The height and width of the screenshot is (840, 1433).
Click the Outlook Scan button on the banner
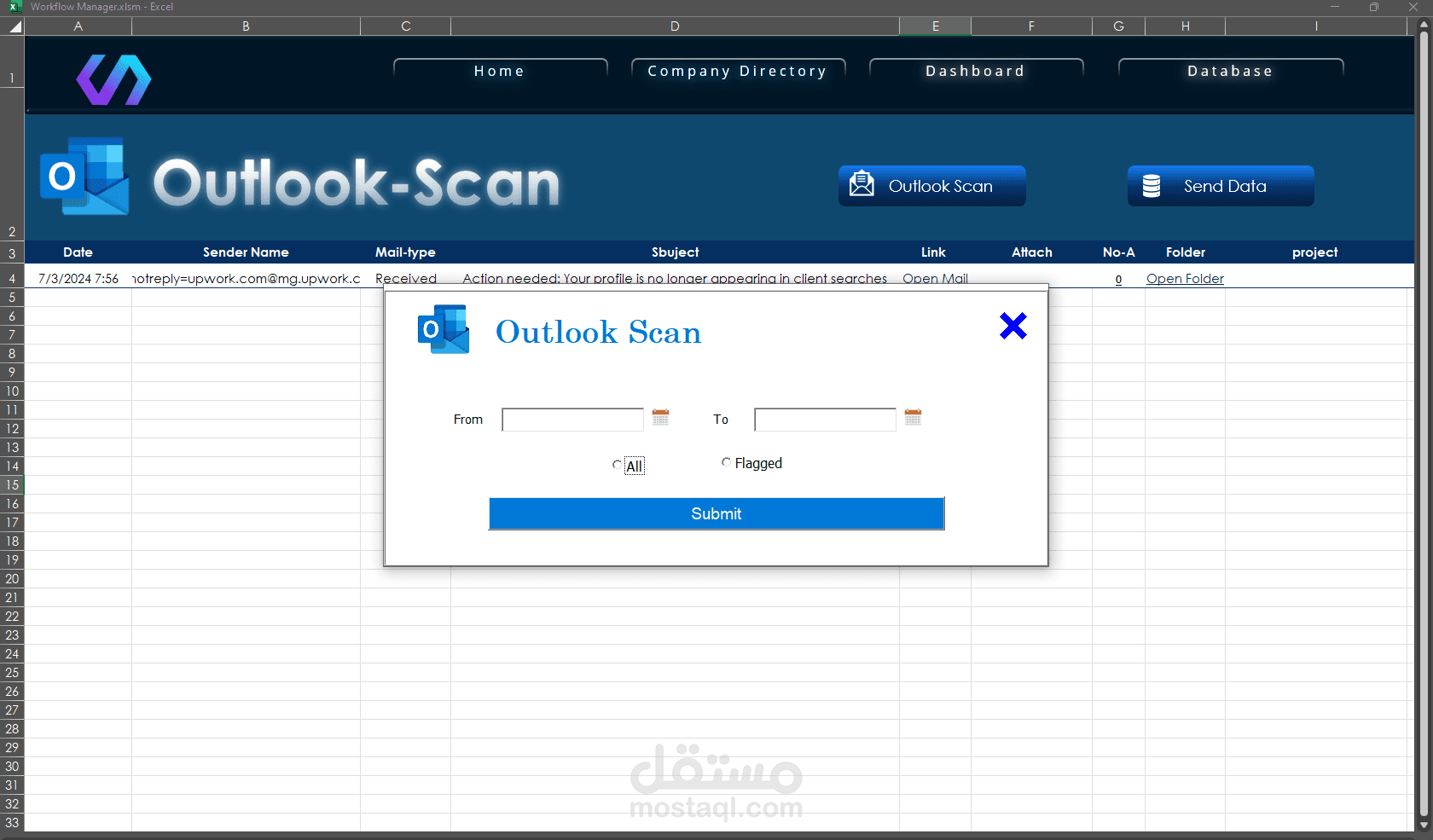pos(932,186)
